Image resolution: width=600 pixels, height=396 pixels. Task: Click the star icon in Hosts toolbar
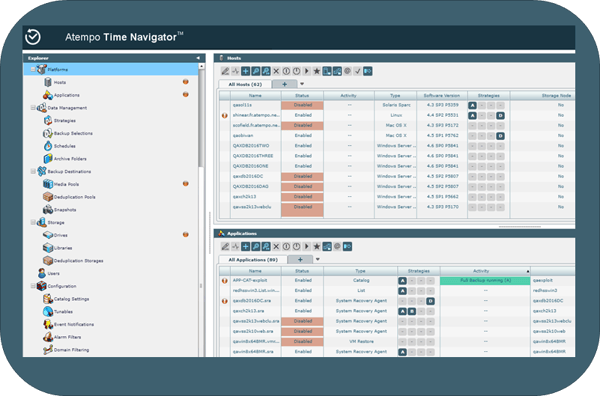click(x=317, y=71)
